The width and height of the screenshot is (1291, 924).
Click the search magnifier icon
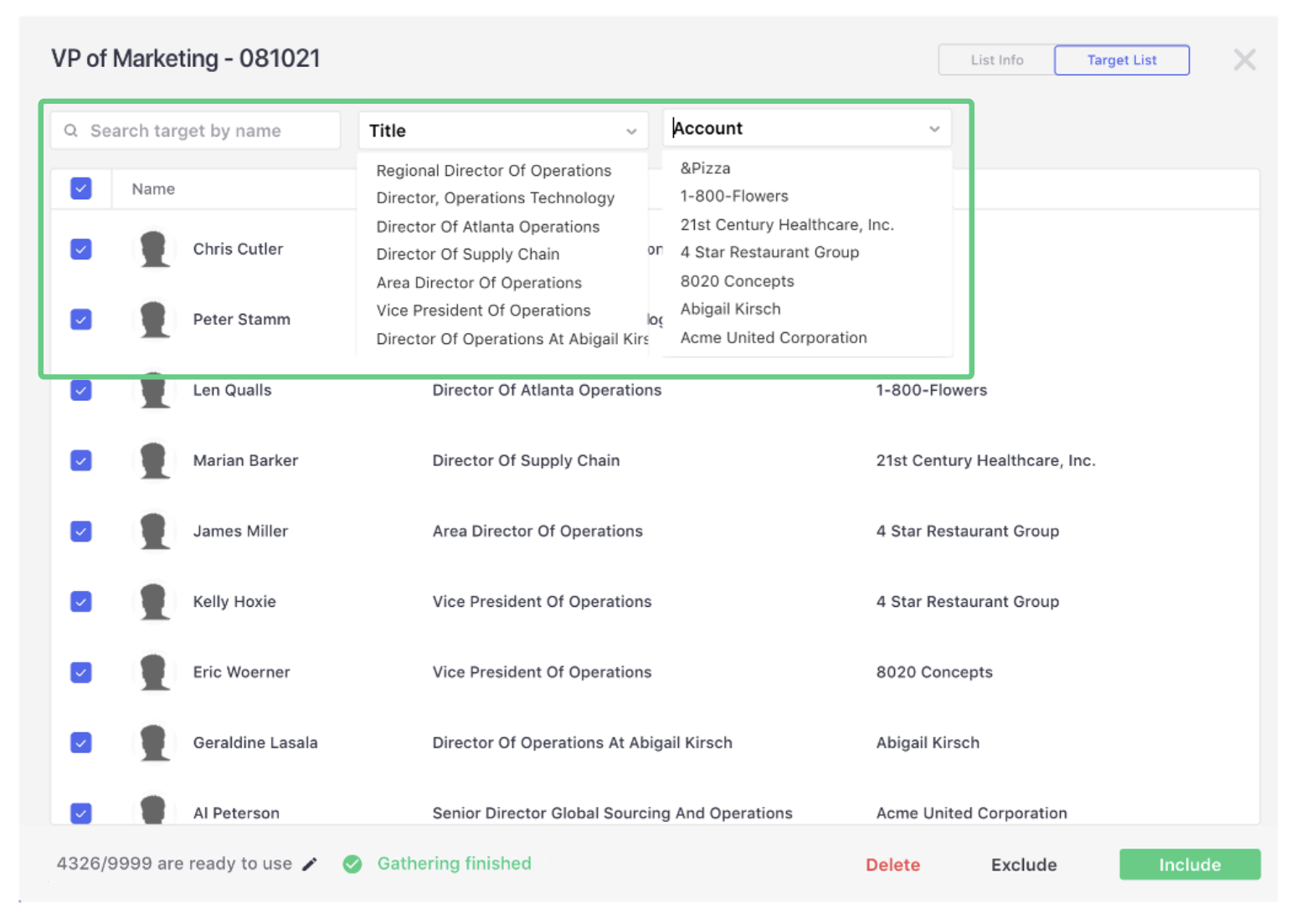[71, 131]
